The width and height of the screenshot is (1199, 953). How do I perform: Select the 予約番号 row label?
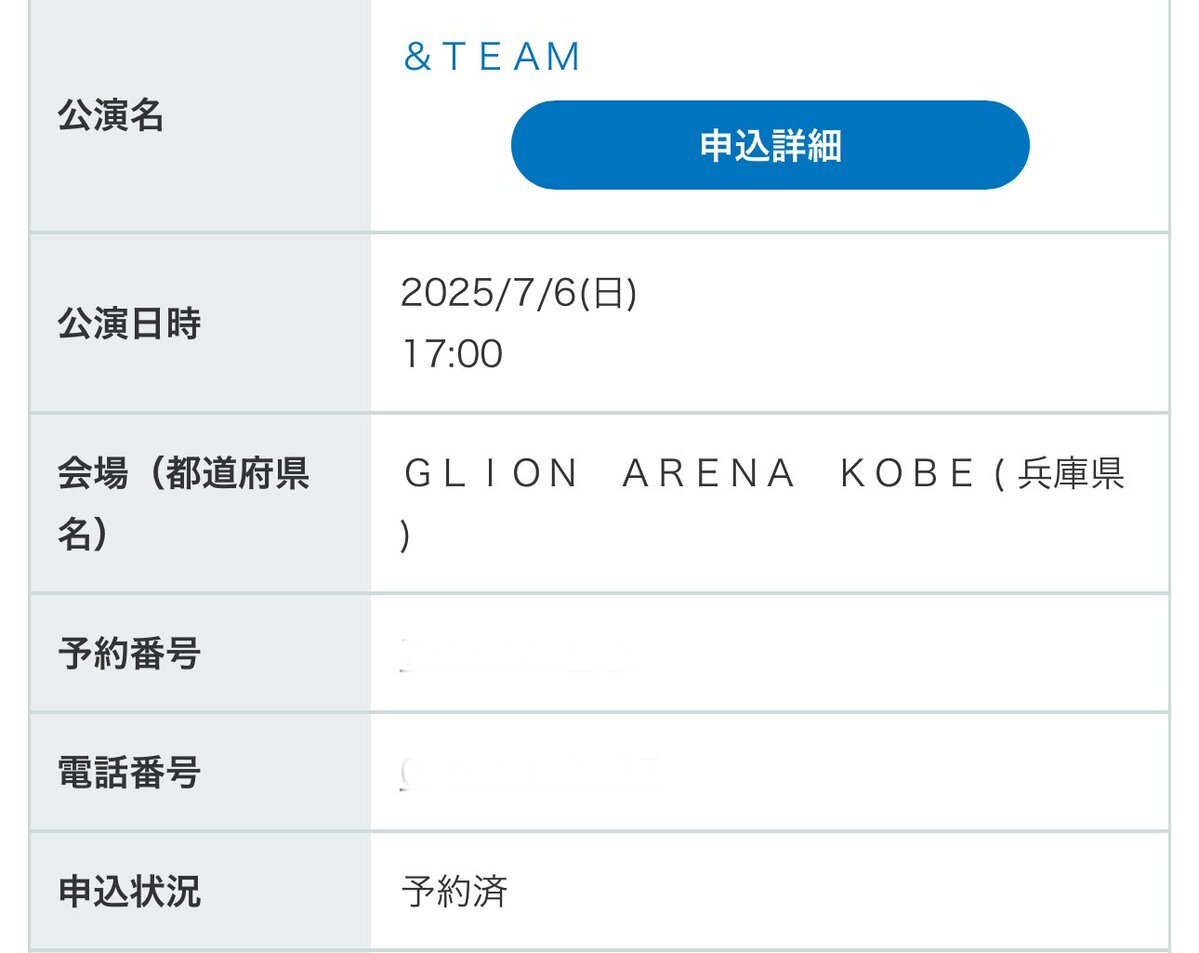click(x=129, y=653)
